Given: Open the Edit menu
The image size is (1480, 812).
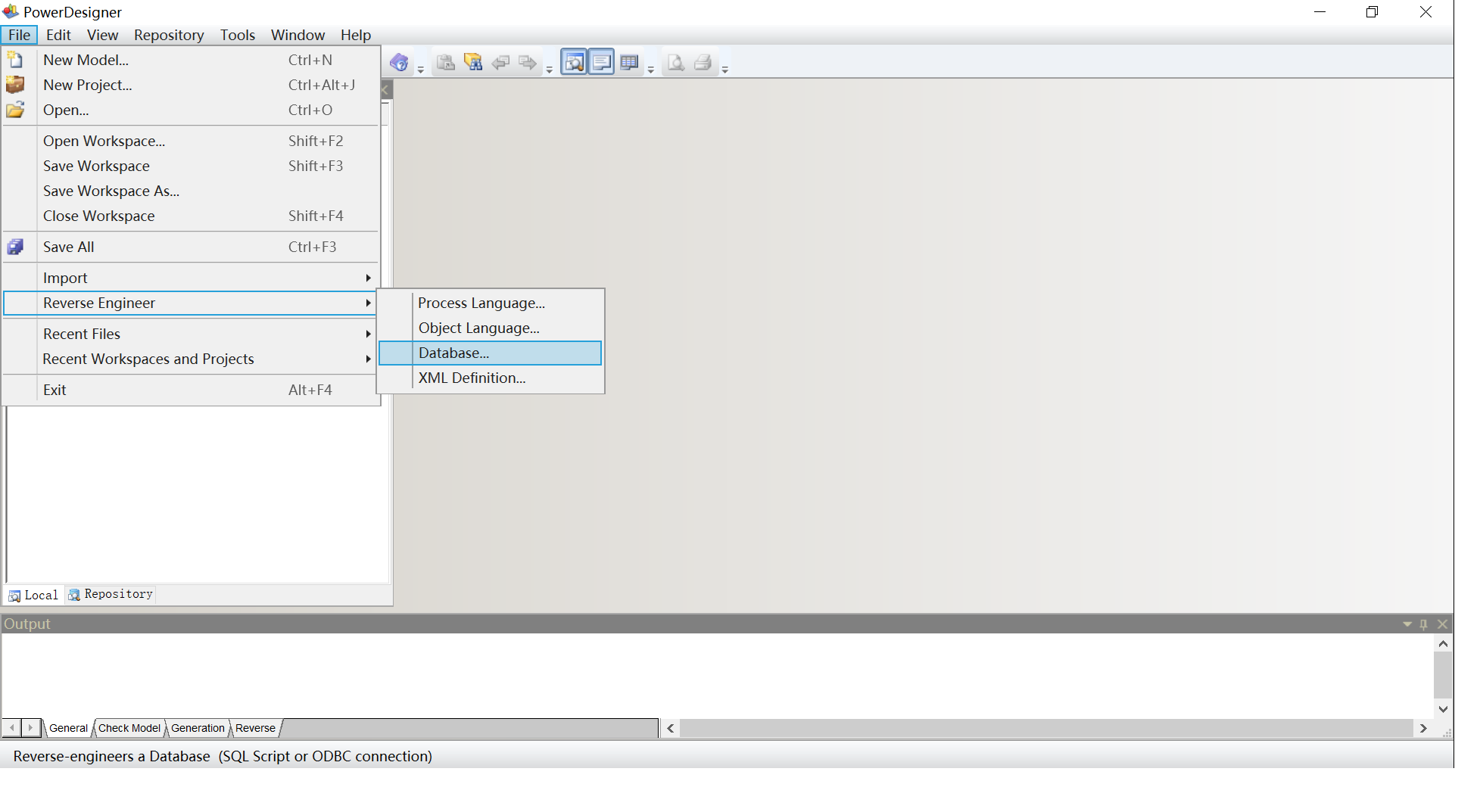Looking at the screenshot, I should [58, 35].
